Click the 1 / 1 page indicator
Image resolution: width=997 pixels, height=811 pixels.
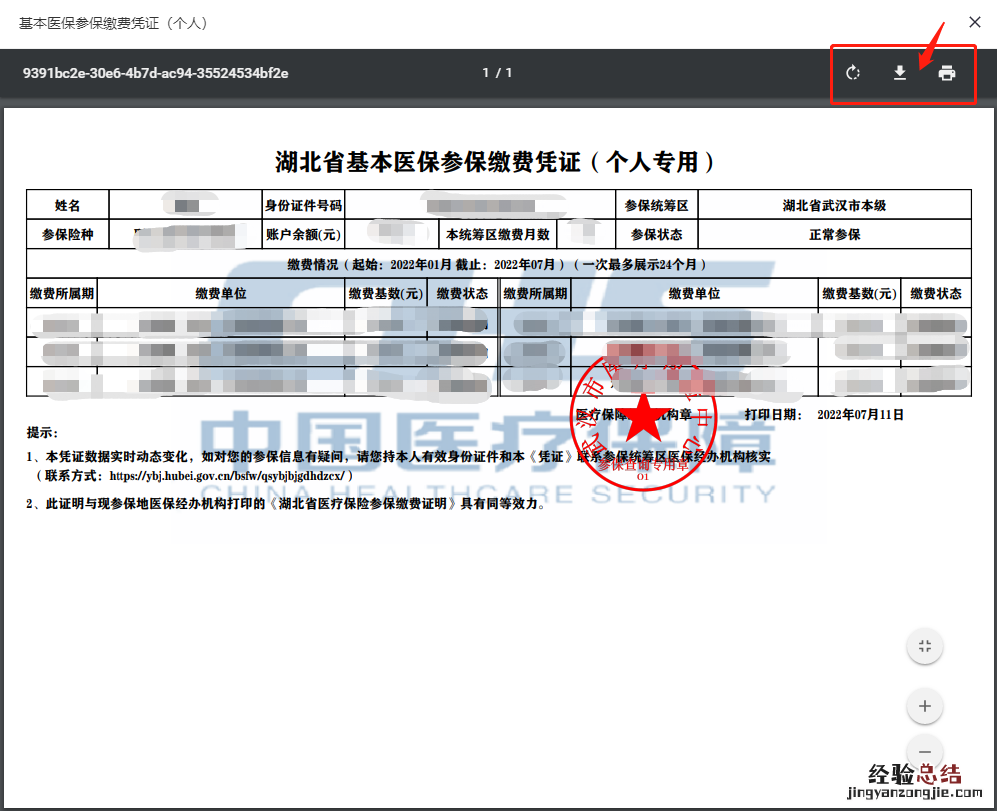tap(497, 73)
